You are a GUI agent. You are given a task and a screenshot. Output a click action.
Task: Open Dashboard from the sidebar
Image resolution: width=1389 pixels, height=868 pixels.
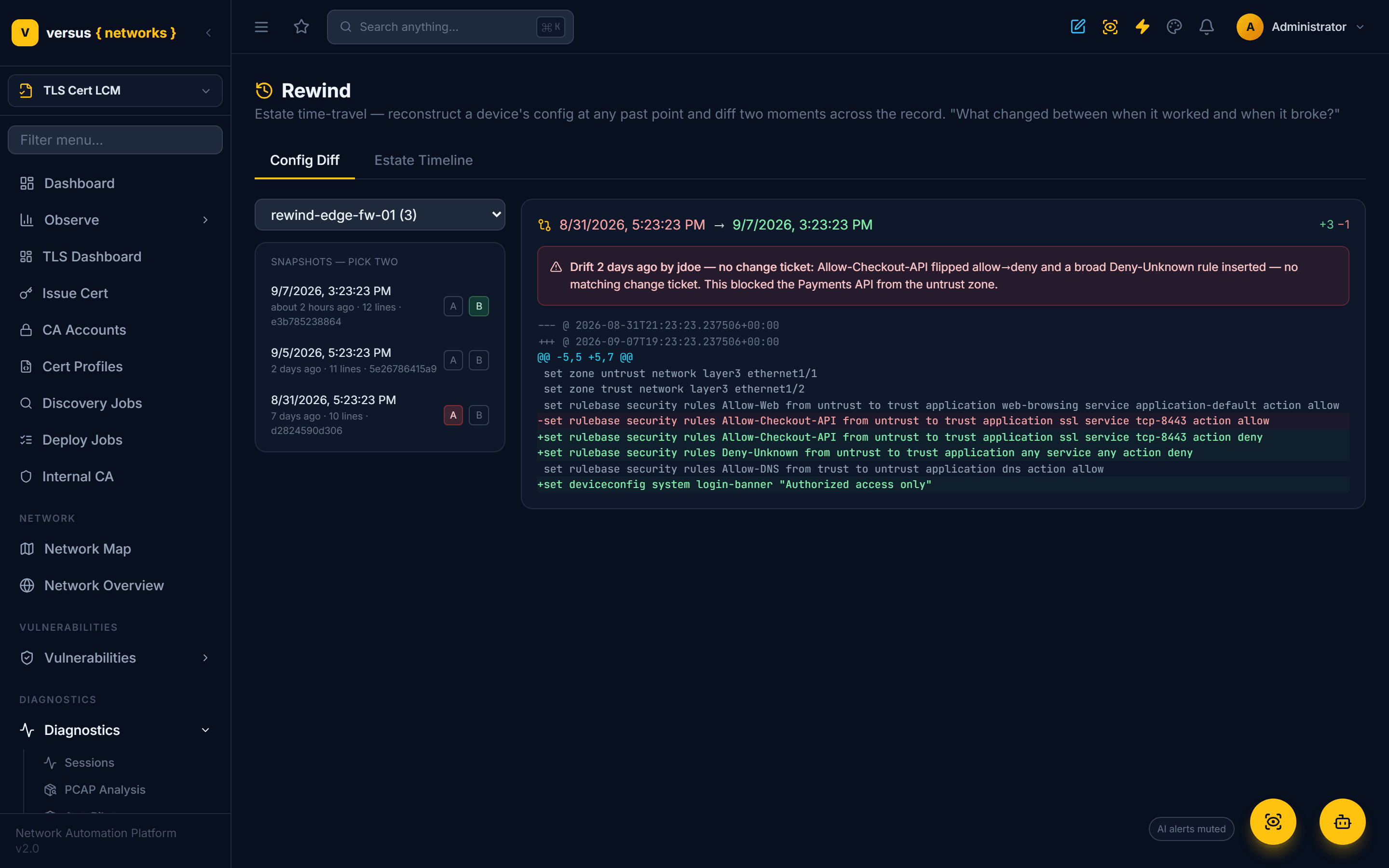tap(115, 183)
